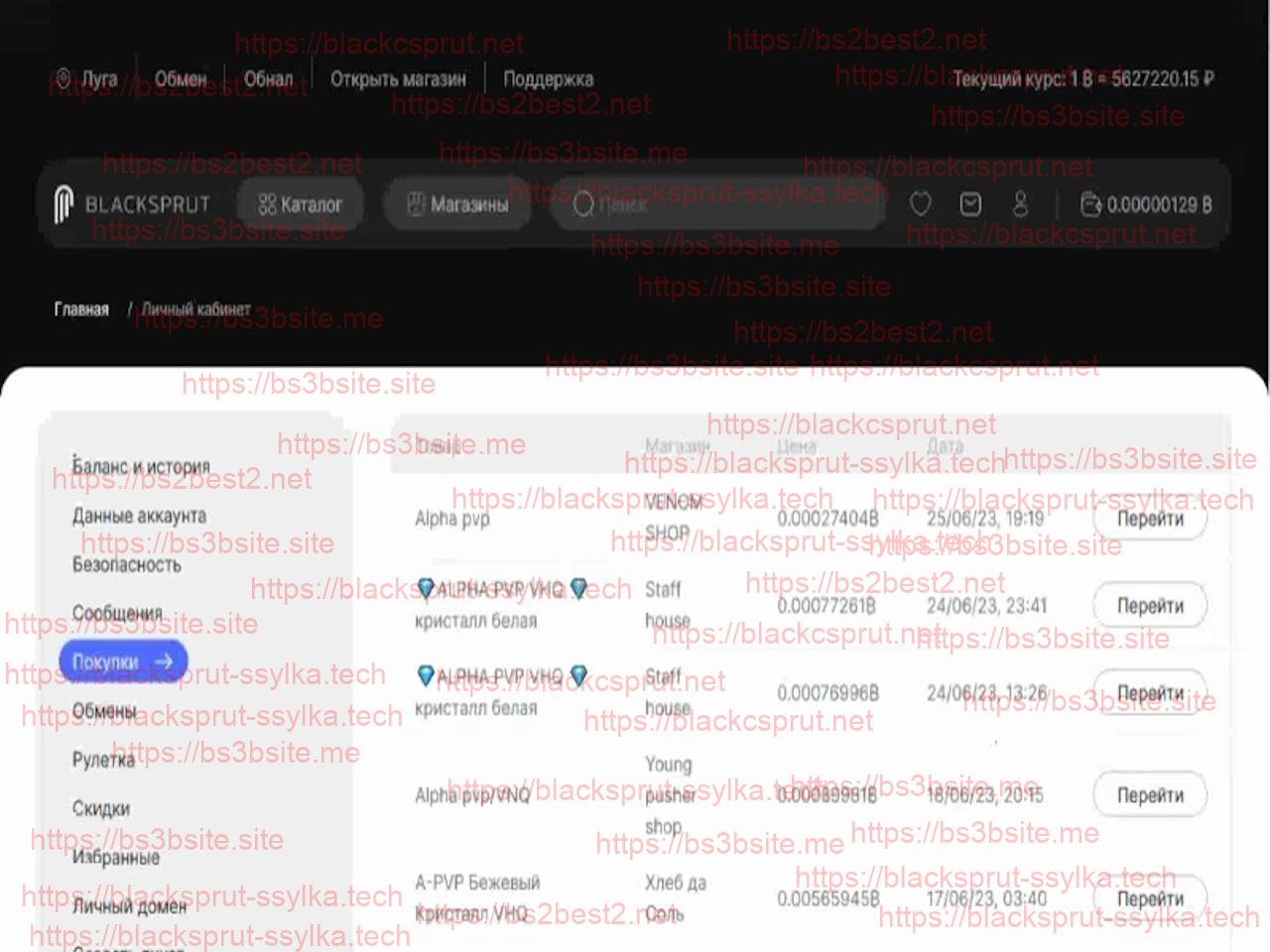Click the location pin icon beside Луга
The width and height of the screenshot is (1270, 952).
[x=63, y=78]
